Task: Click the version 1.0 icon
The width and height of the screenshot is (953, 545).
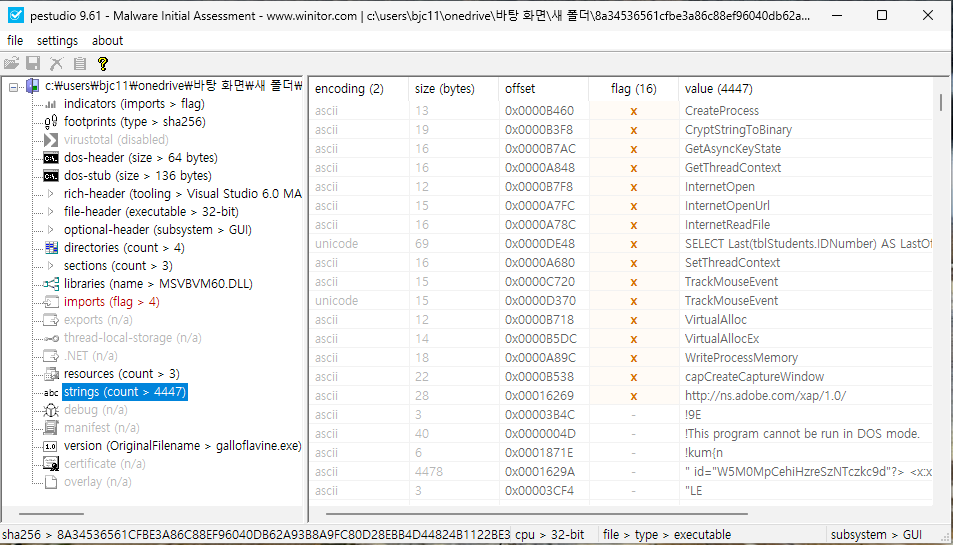Action: [51, 446]
